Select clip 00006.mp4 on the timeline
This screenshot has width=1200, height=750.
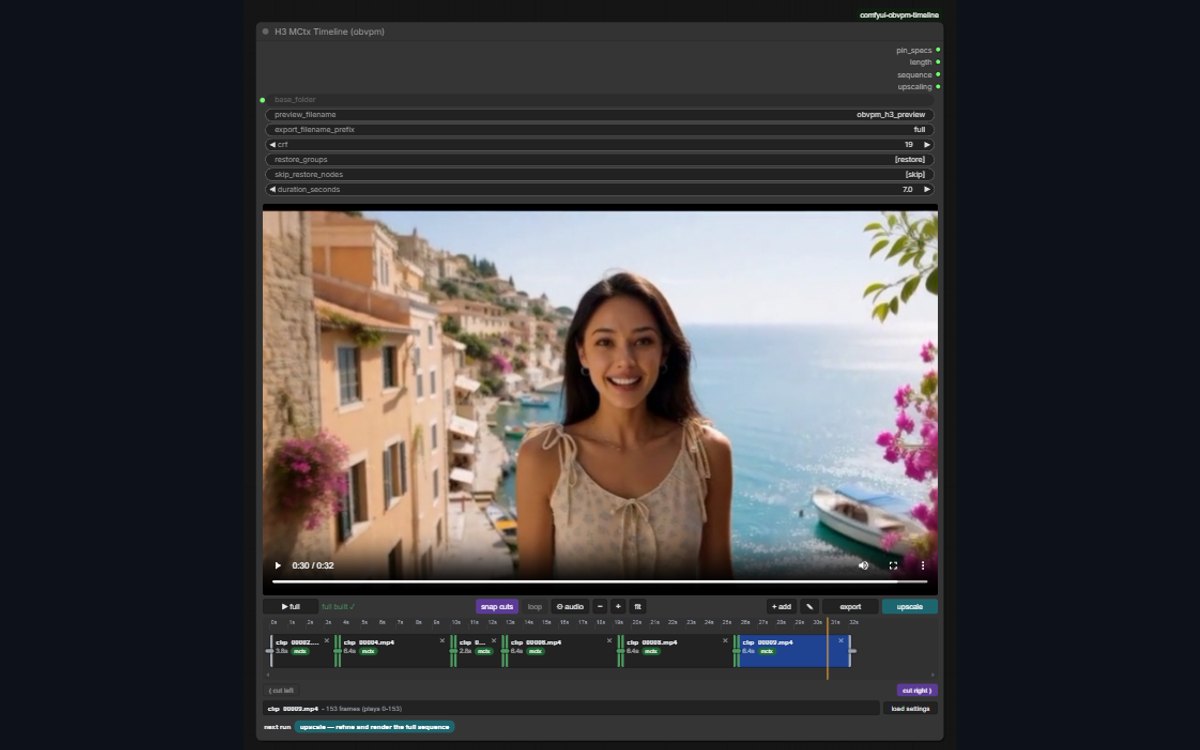[x=560, y=650]
